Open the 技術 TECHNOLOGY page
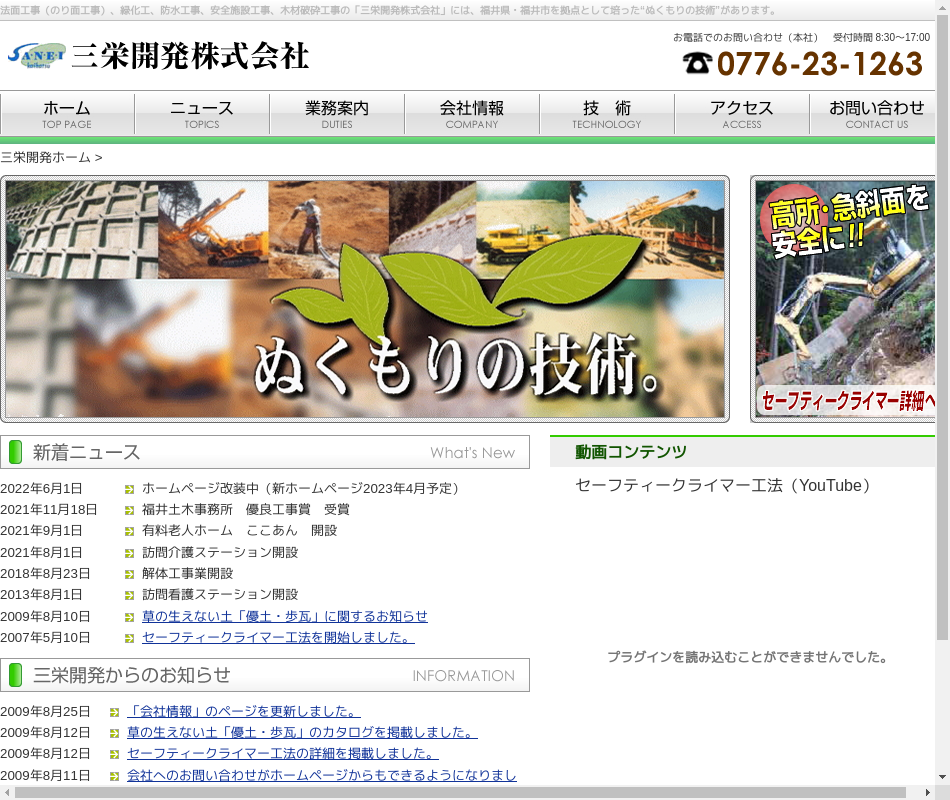Screen dimensions: 950x800 point(607,114)
